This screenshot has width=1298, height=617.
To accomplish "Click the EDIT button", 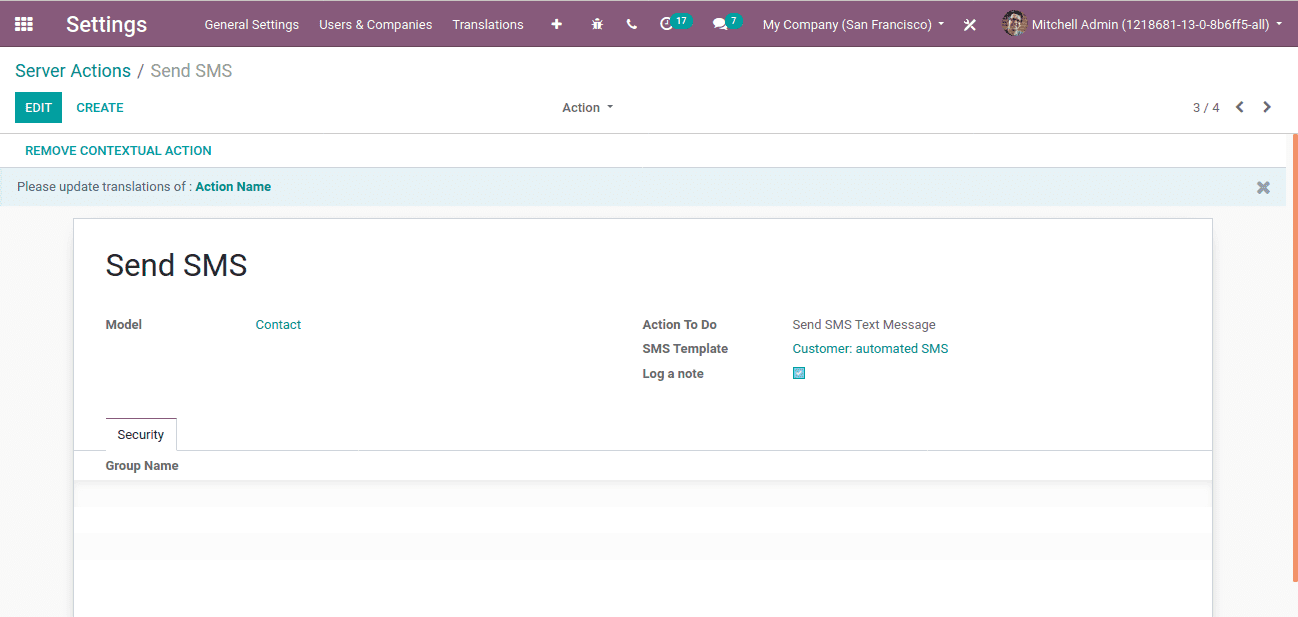I will (38, 107).
